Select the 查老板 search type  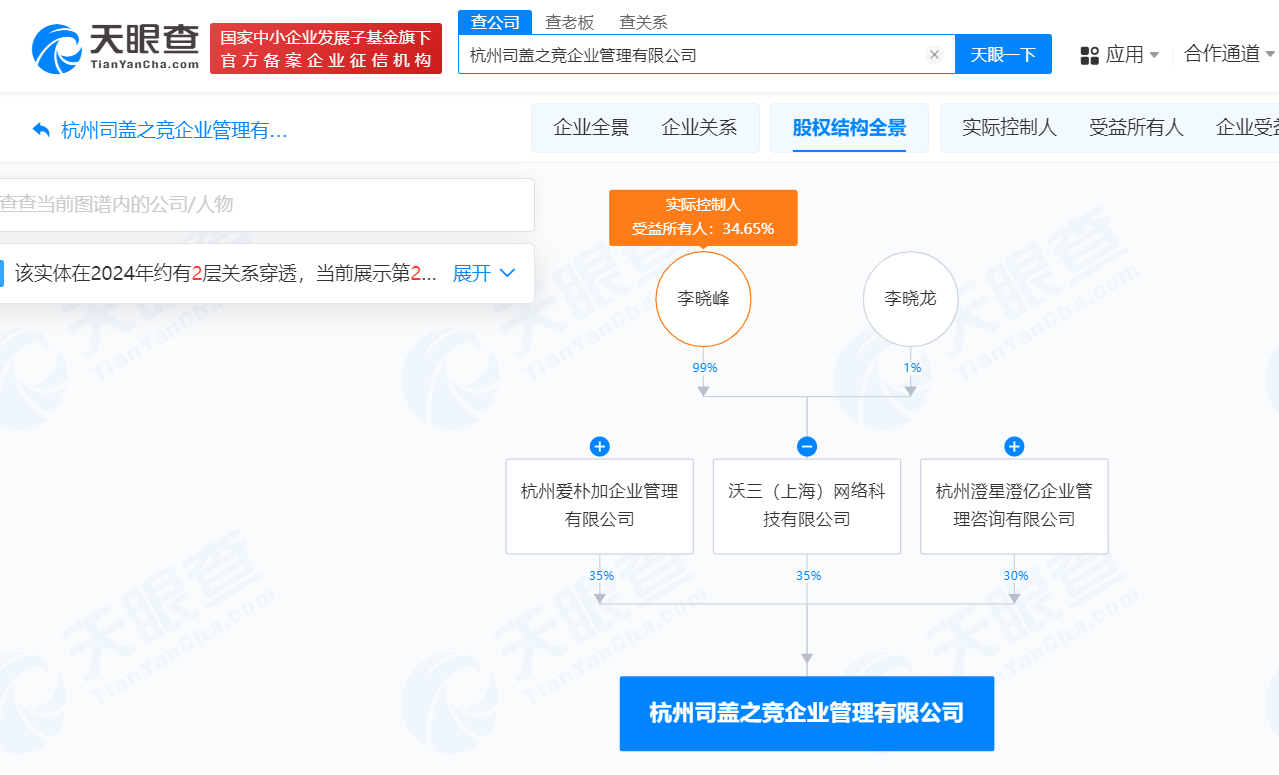pyautogui.click(x=562, y=21)
